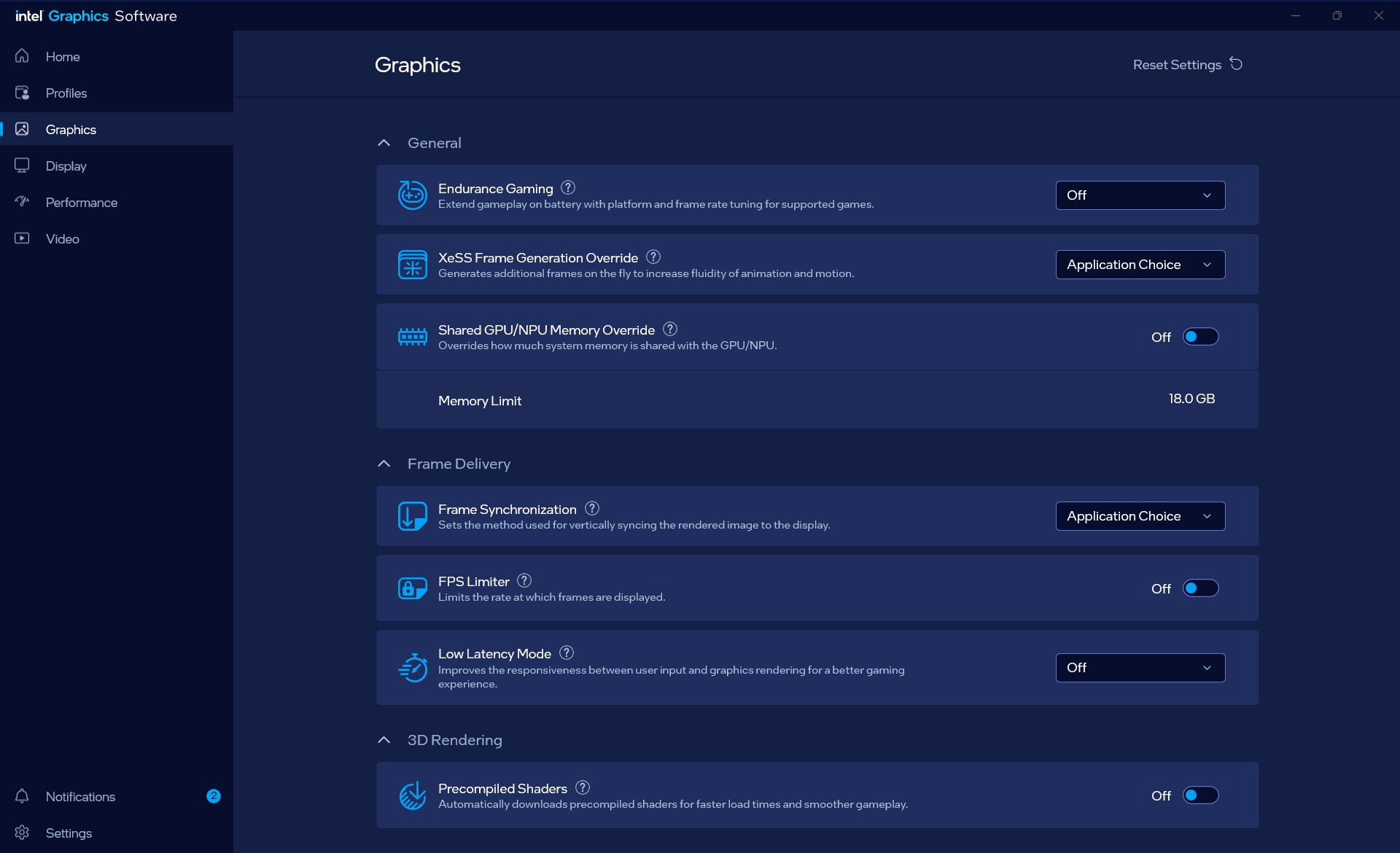Click the Low Latency Mode help icon
The image size is (1400, 853).
[x=567, y=653]
